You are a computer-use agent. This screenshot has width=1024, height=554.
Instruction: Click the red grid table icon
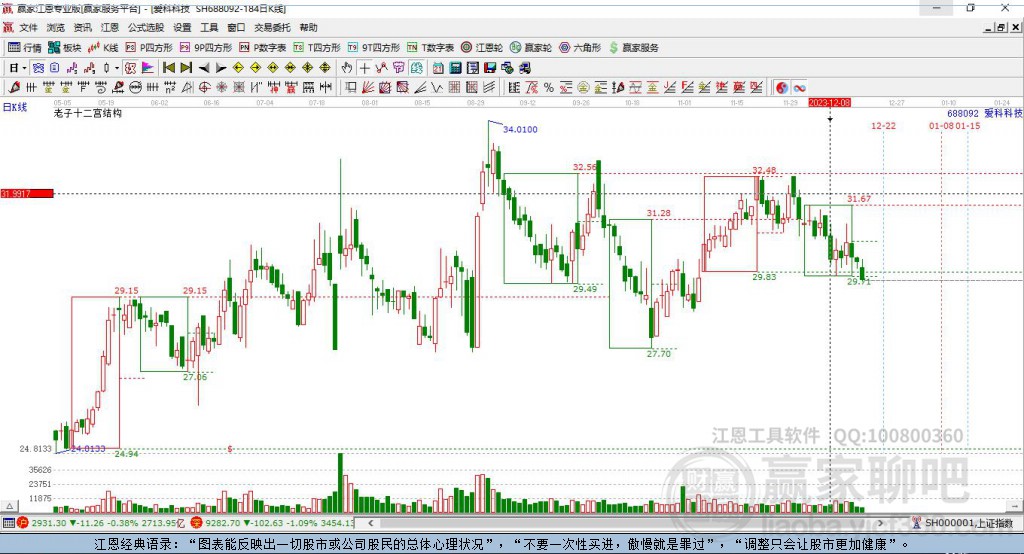click(x=455, y=88)
